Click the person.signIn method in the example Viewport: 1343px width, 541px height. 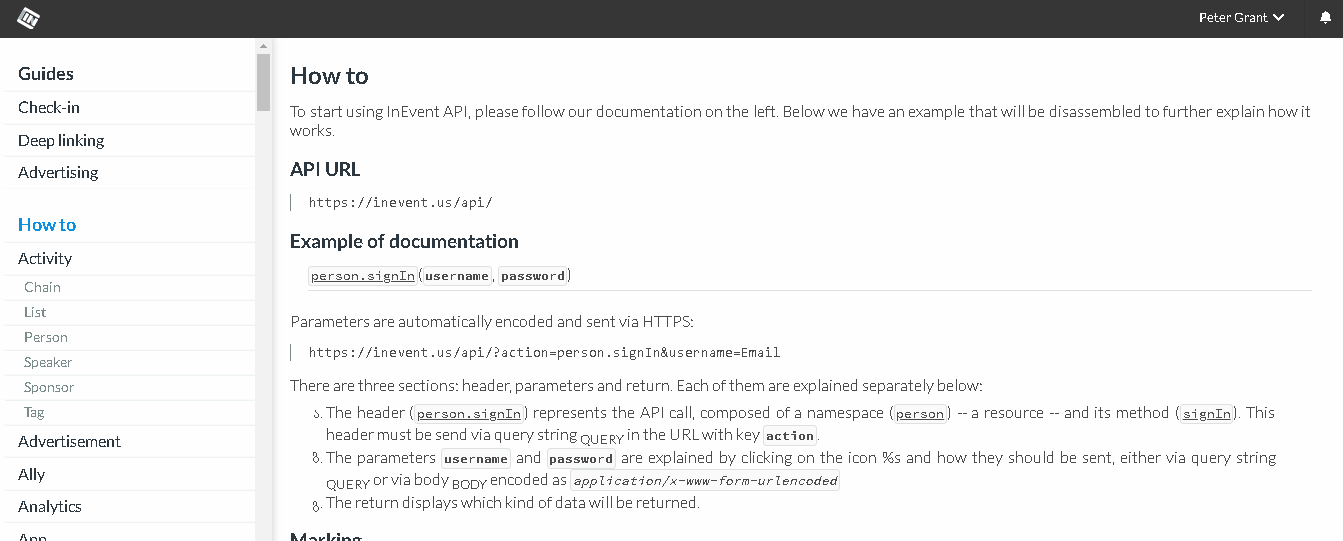(363, 276)
